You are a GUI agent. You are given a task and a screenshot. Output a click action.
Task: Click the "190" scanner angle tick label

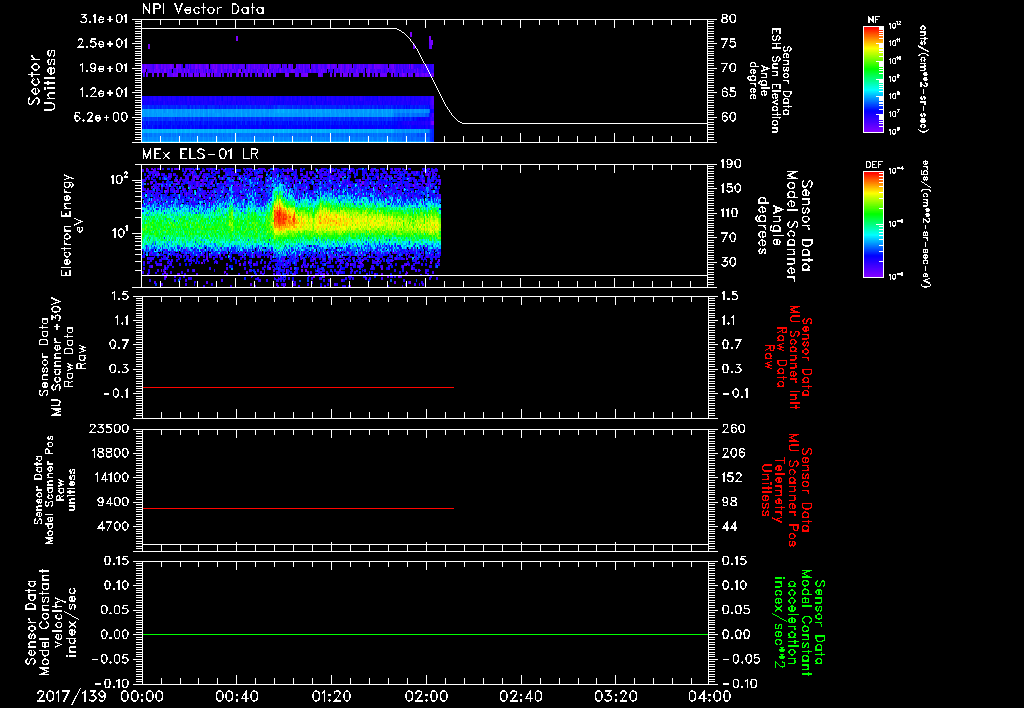point(733,164)
